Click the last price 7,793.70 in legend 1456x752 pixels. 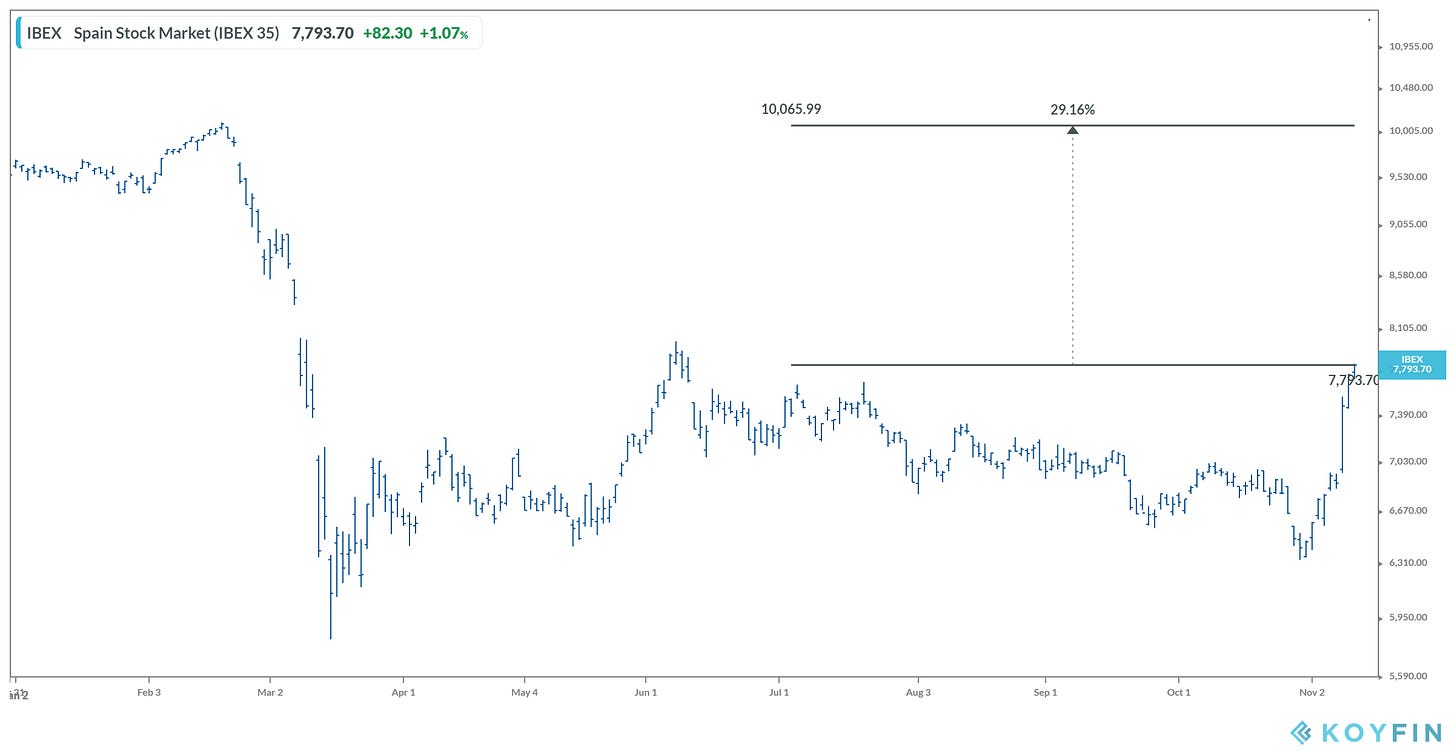click(322, 33)
